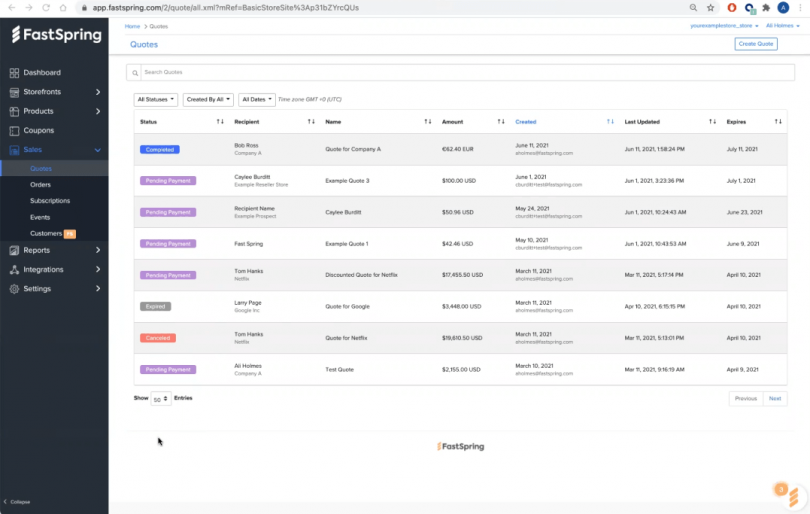Open the browser profile avatar
The height and width of the screenshot is (514, 810).
point(783,8)
